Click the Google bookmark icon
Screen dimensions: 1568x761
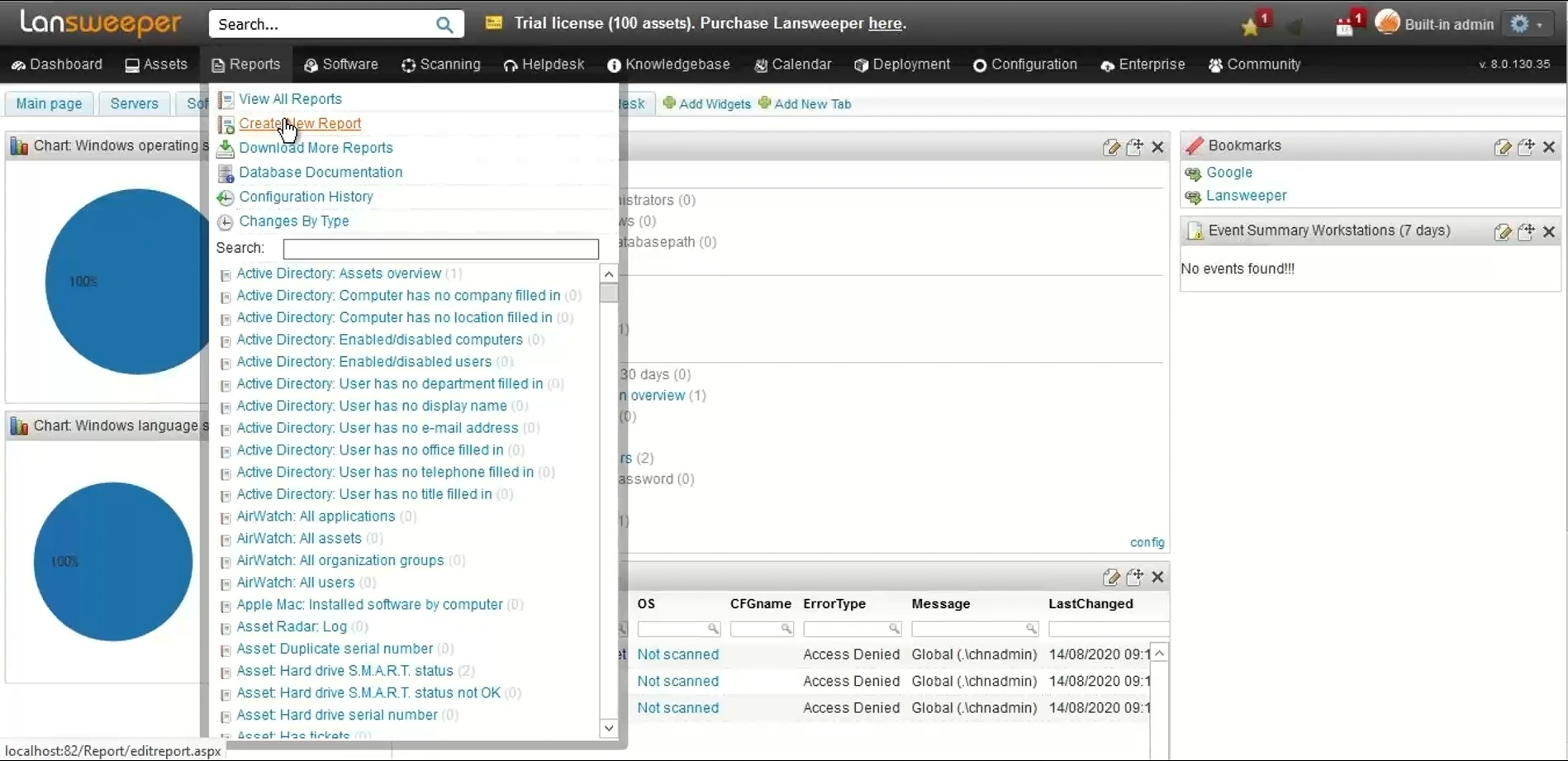[x=1193, y=174]
